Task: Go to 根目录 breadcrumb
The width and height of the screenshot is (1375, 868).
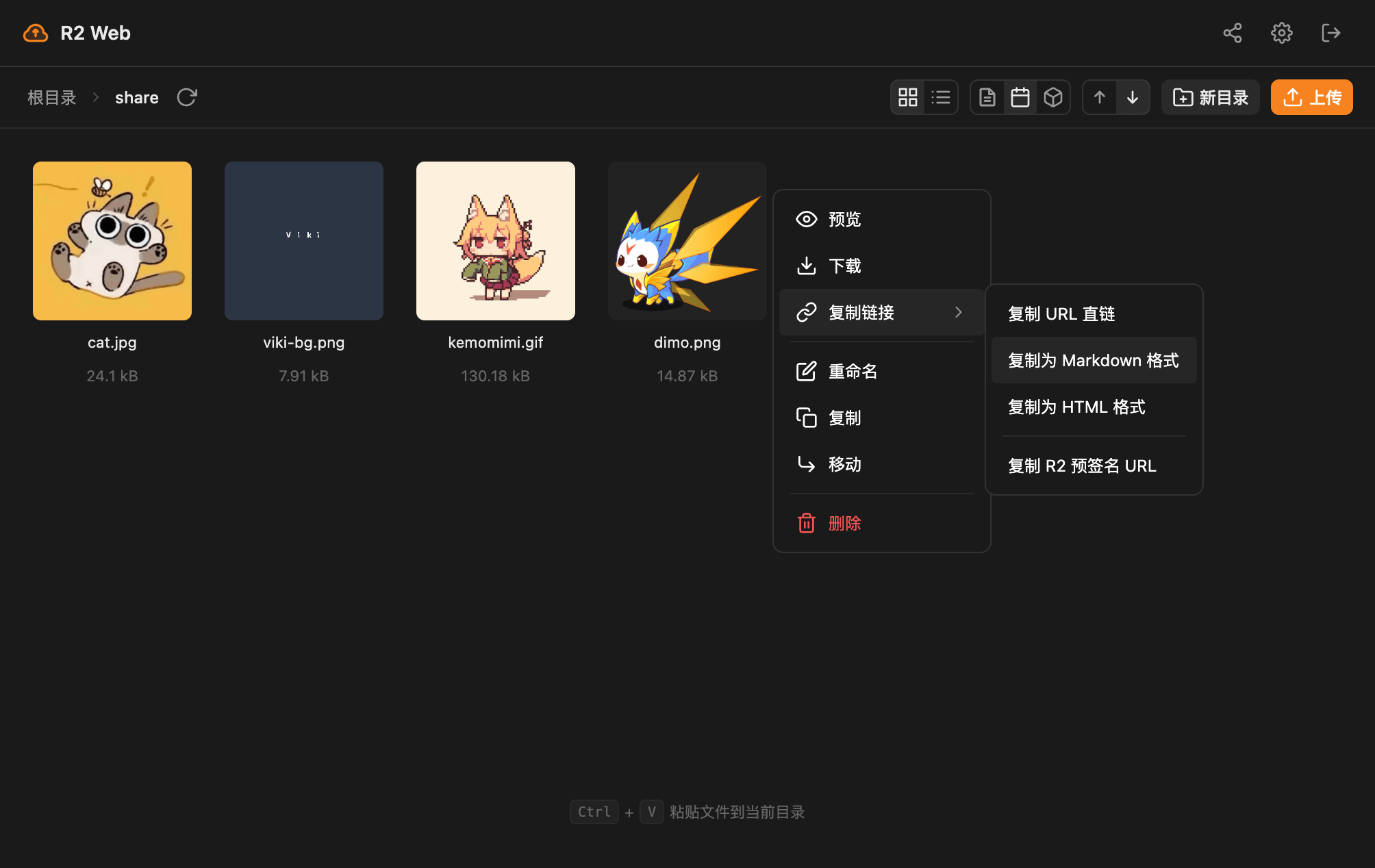Action: [52, 97]
